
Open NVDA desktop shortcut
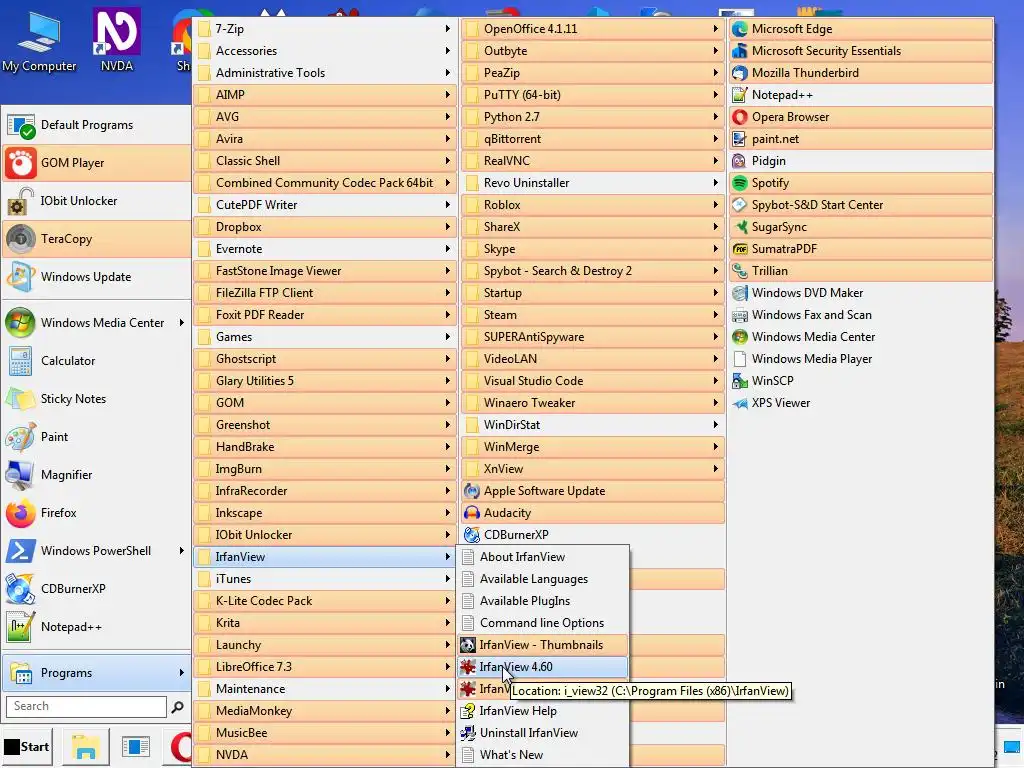[117, 40]
